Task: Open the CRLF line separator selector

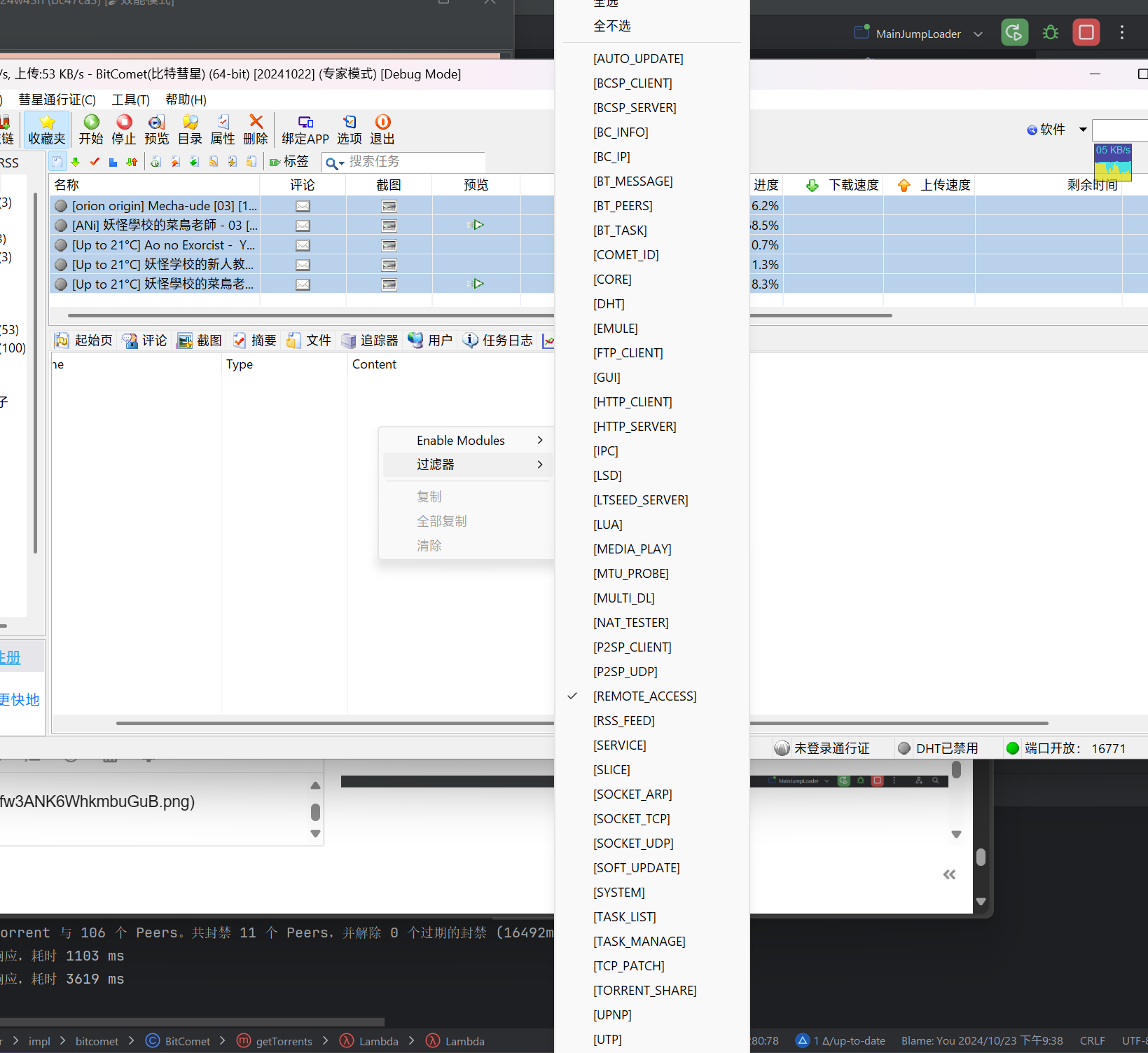Action: click(x=1092, y=1041)
